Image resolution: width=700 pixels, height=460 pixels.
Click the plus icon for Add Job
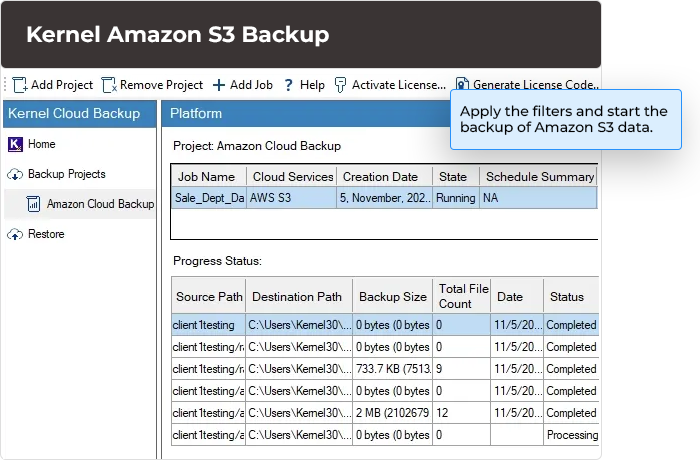(219, 85)
